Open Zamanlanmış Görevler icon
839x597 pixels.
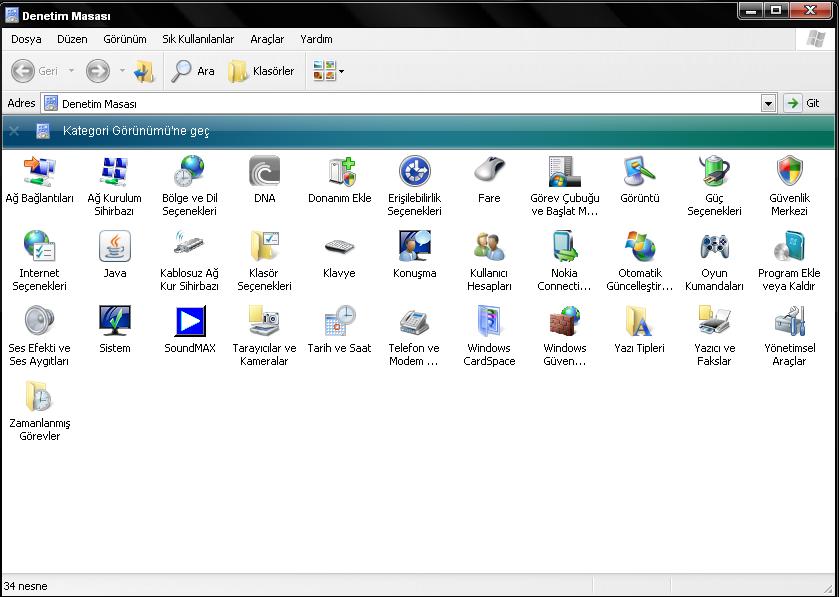(x=39, y=397)
